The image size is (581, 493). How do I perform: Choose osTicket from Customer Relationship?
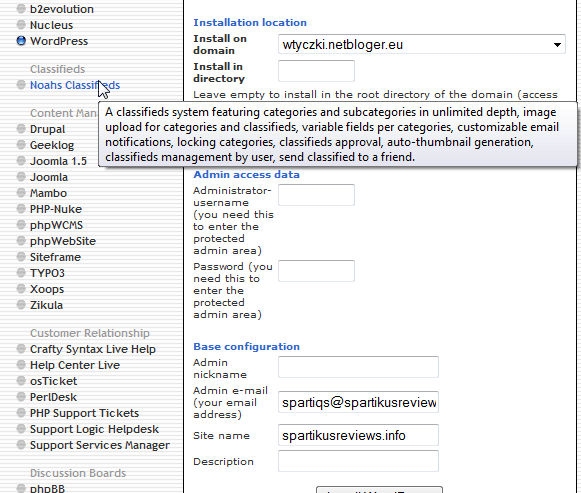pos(53,381)
